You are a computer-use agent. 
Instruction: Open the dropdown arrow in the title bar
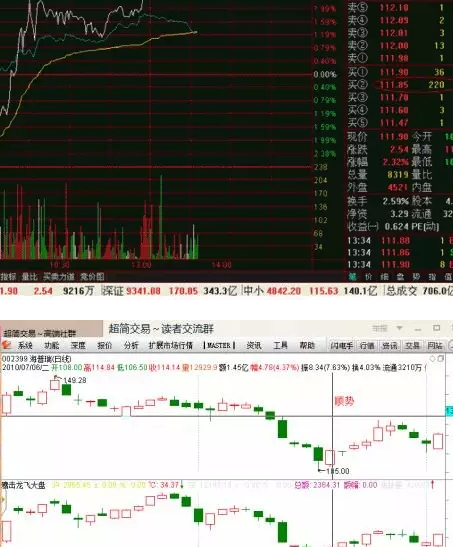pyautogui.click(x=400, y=328)
